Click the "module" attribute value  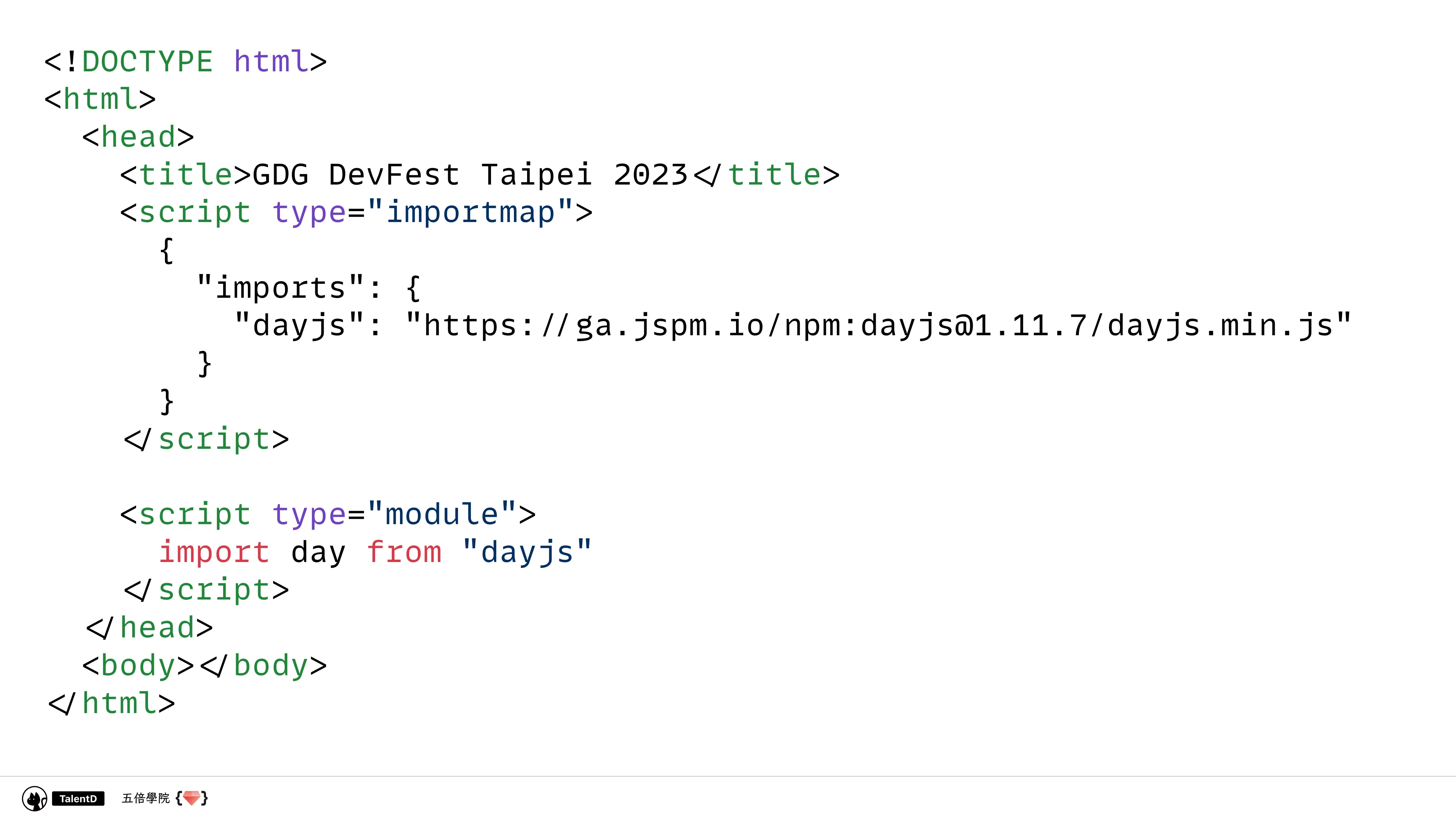tap(442, 514)
